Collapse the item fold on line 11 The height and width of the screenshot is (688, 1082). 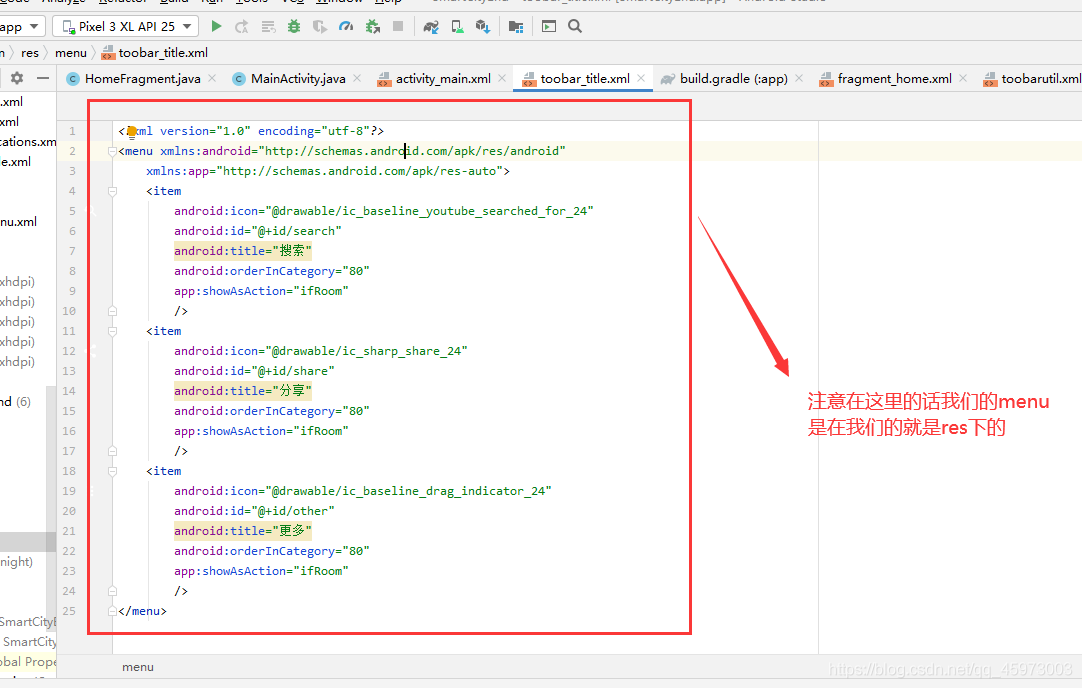tap(110, 331)
